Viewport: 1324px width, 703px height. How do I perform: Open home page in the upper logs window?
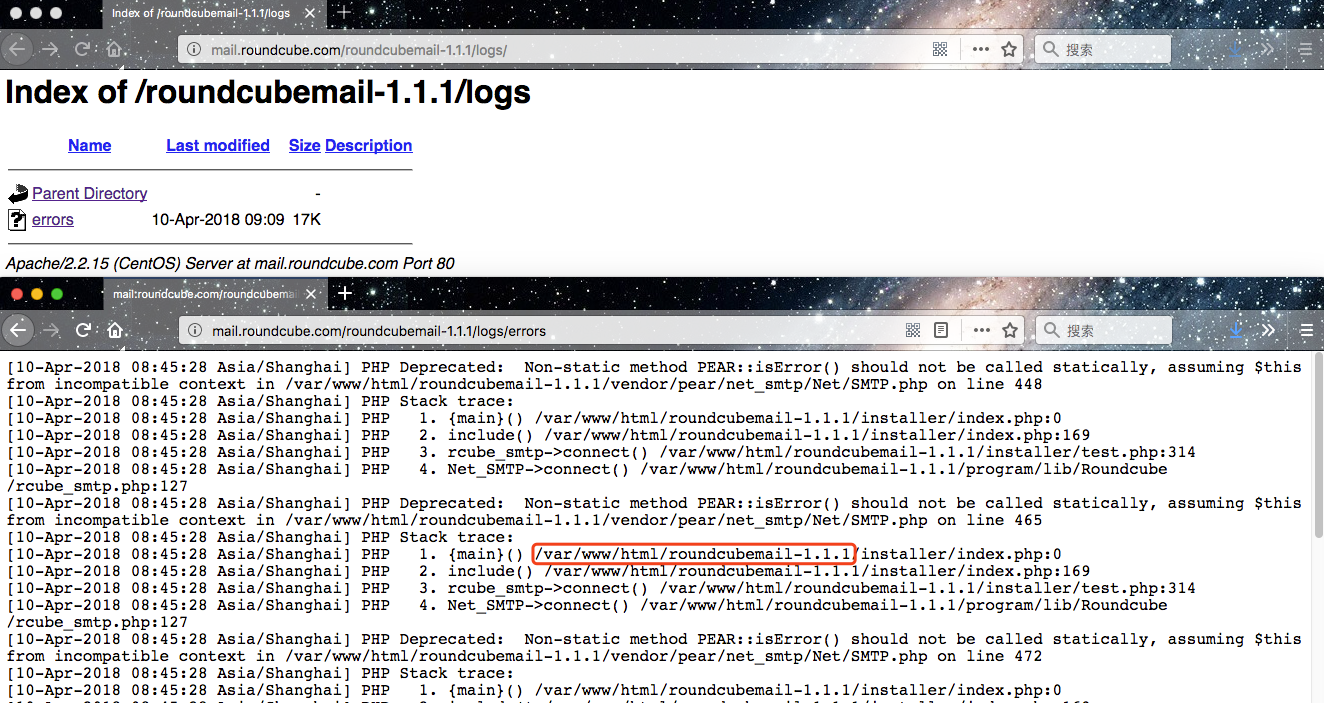point(114,49)
